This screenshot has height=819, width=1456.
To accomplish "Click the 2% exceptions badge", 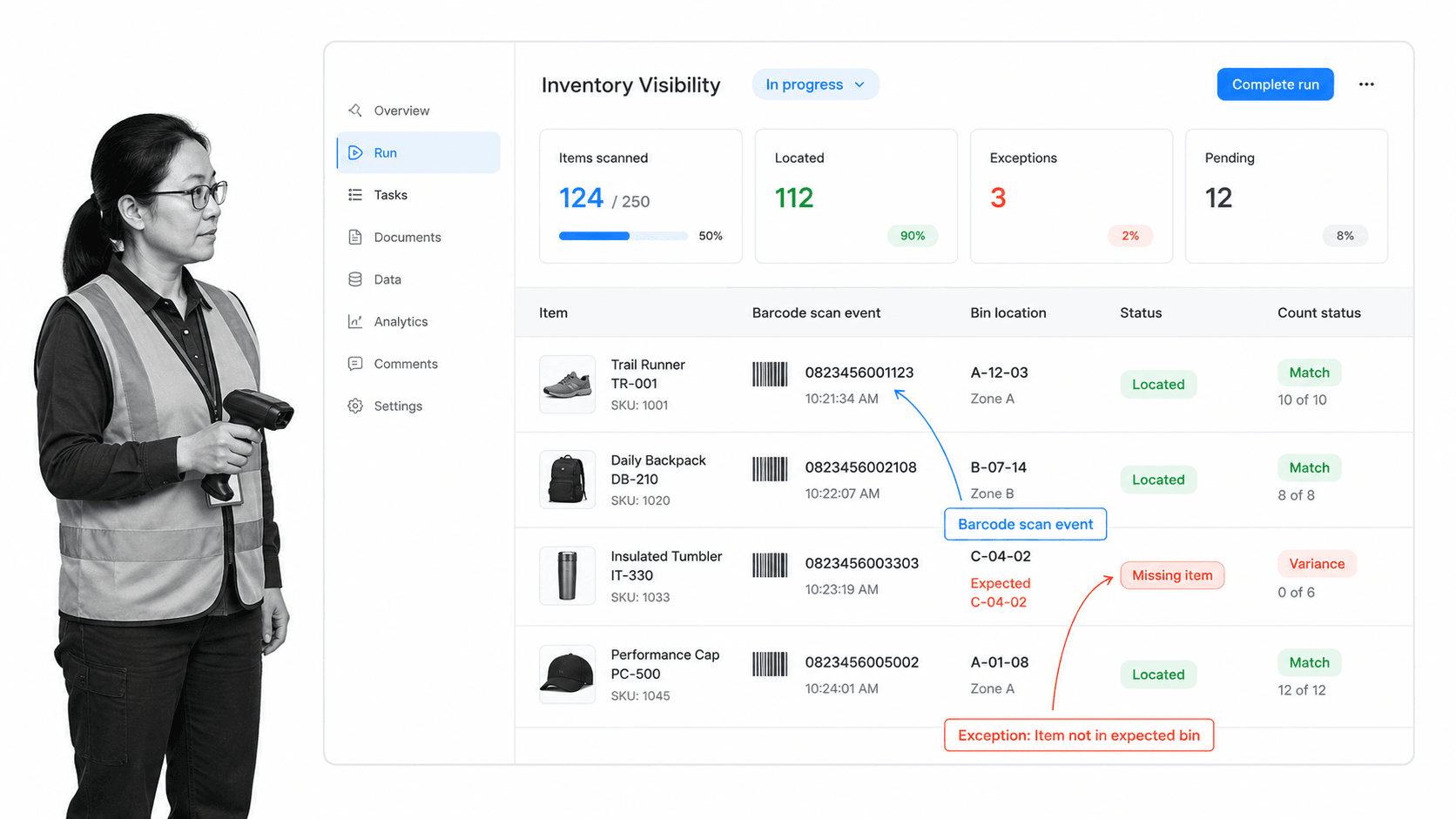I will click(x=1130, y=236).
